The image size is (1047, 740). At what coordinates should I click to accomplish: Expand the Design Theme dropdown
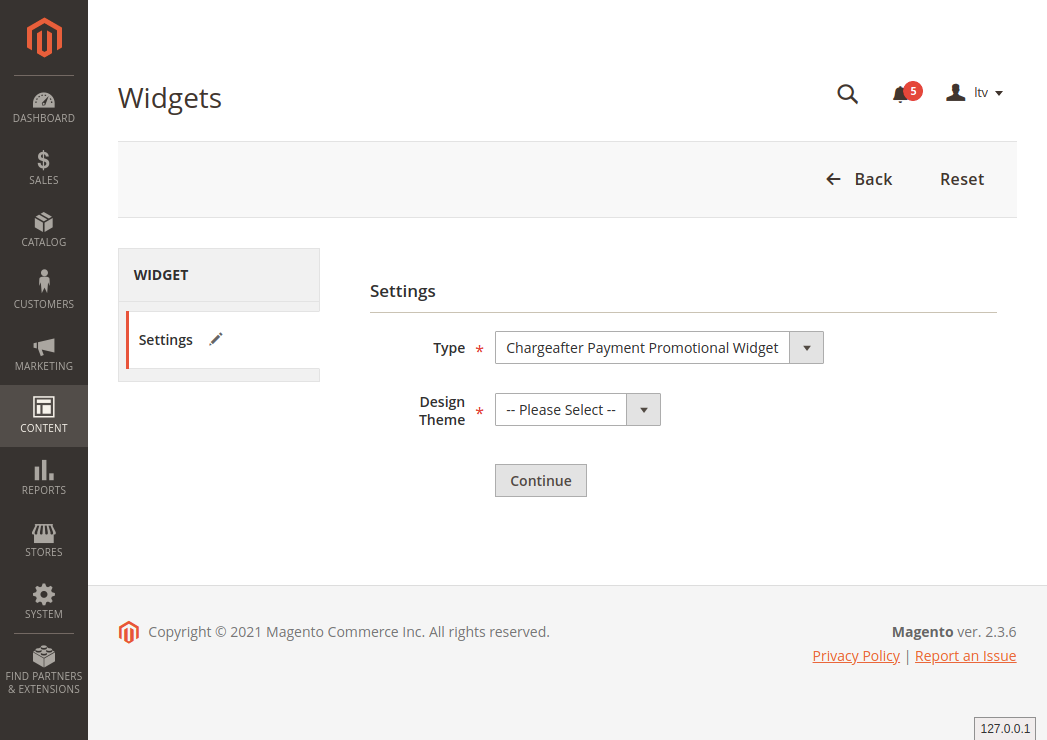pyautogui.click(x=577, y=410)
